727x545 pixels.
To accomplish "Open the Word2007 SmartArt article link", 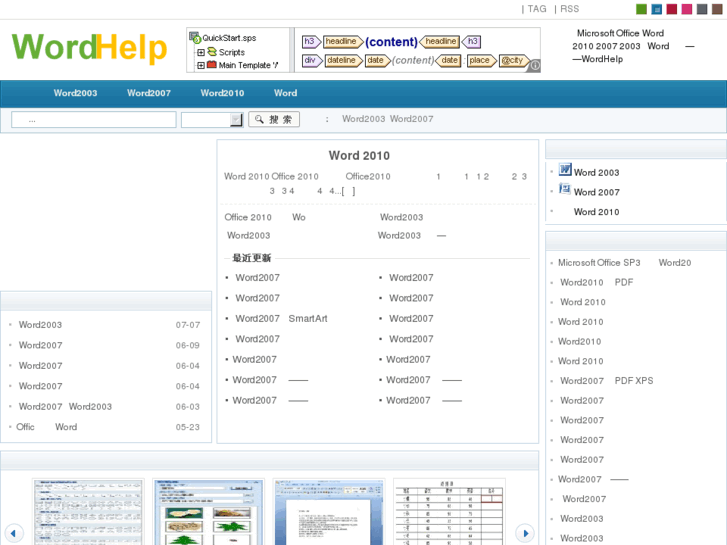I will coord(281,319).
